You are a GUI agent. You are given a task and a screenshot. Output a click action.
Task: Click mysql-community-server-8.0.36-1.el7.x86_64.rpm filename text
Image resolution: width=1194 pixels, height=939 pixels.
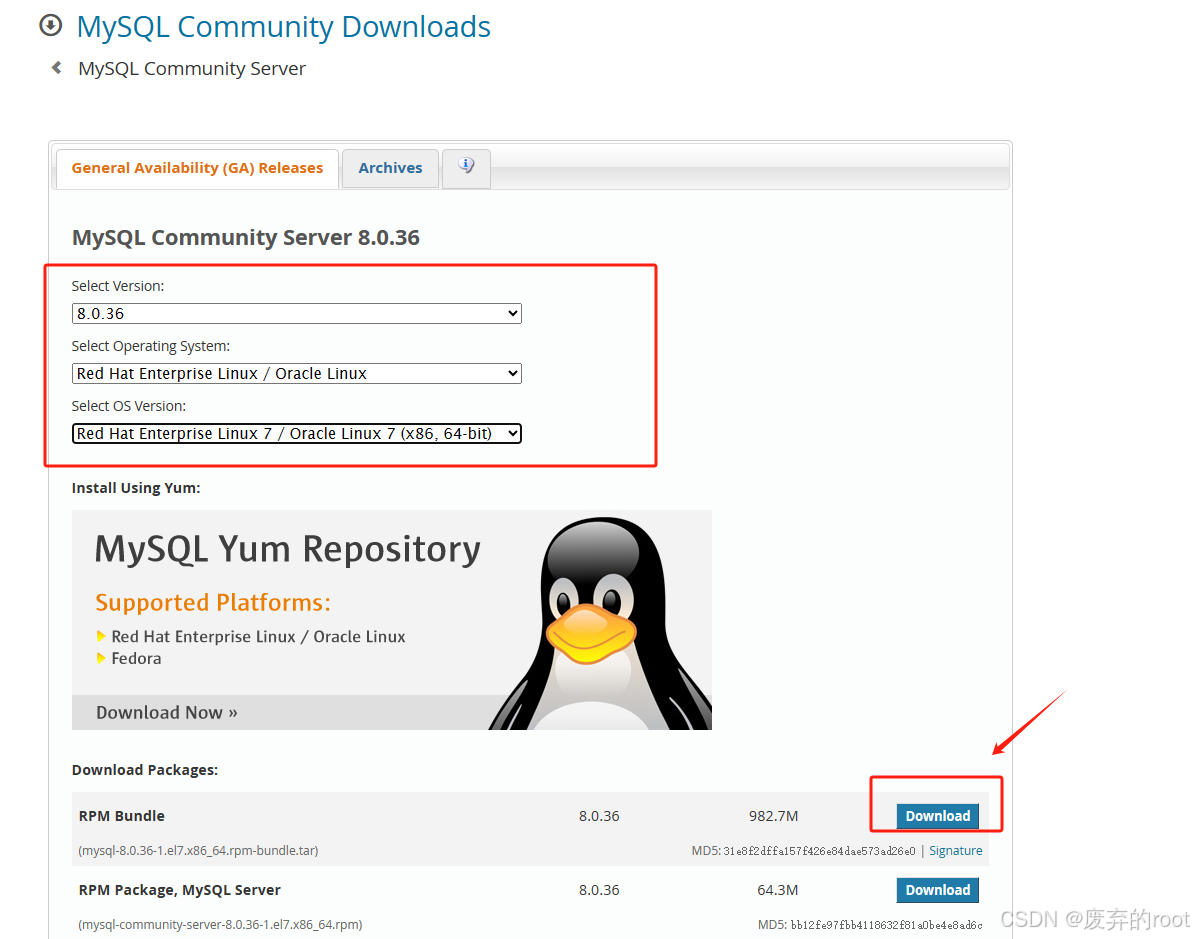220,925
